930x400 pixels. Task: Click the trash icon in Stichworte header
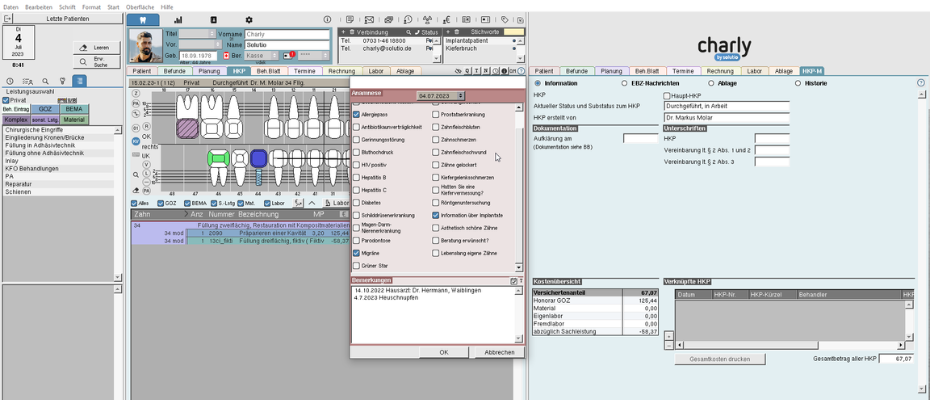point(458,31)
